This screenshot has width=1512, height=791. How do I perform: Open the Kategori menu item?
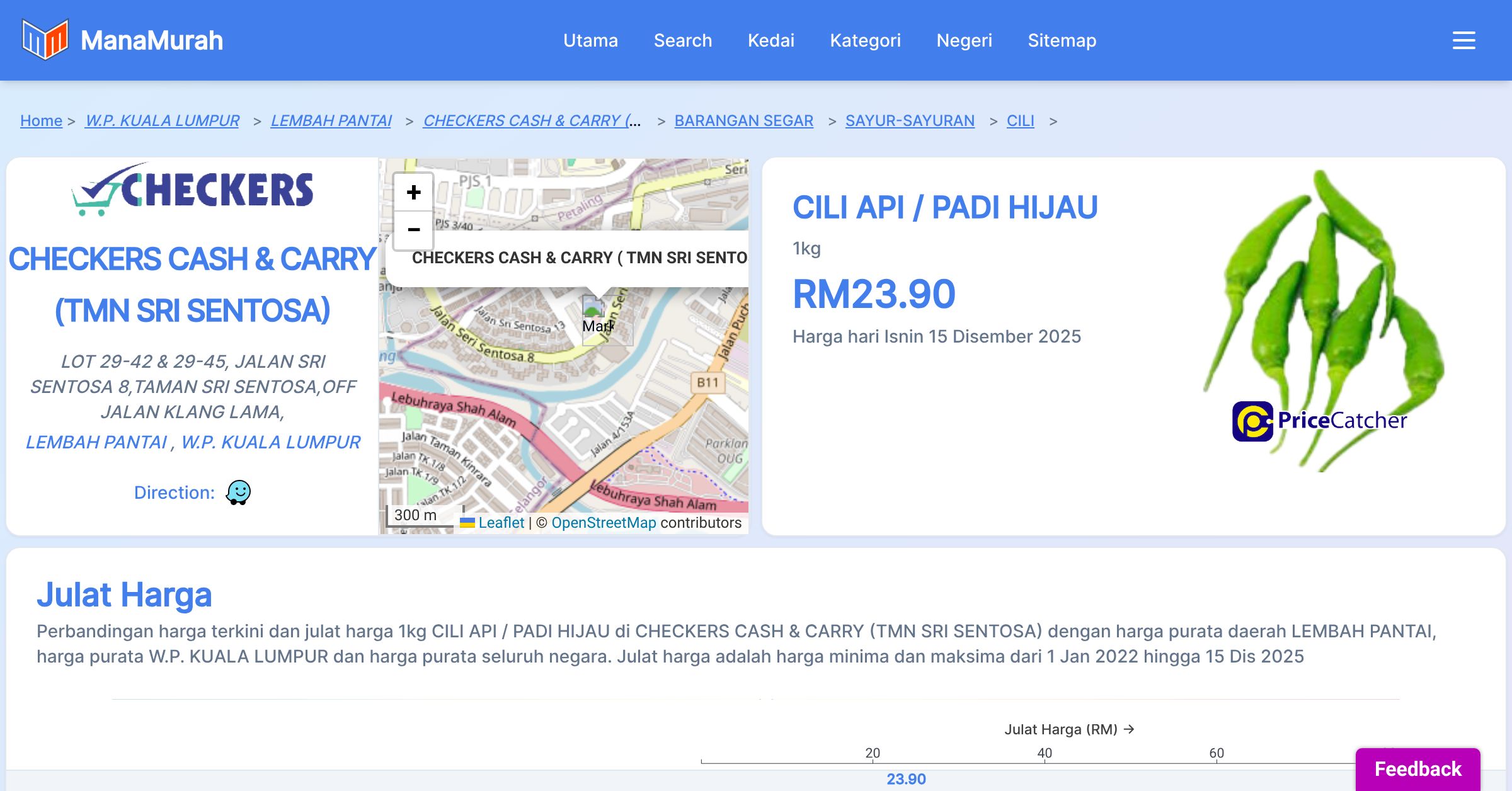point(865,40)
